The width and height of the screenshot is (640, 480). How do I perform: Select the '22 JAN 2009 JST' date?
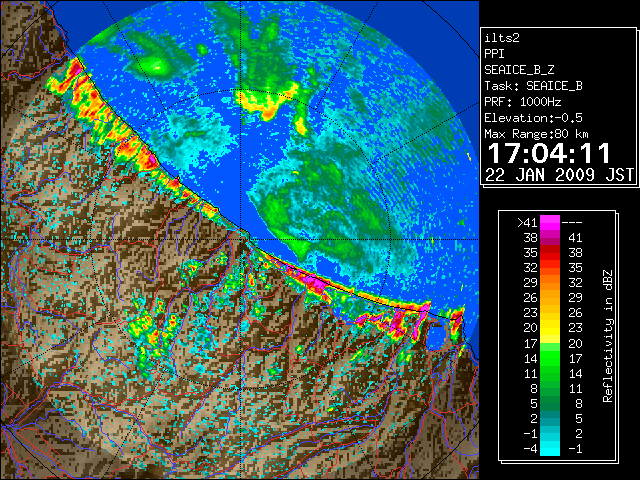click(x=559, y=175)
